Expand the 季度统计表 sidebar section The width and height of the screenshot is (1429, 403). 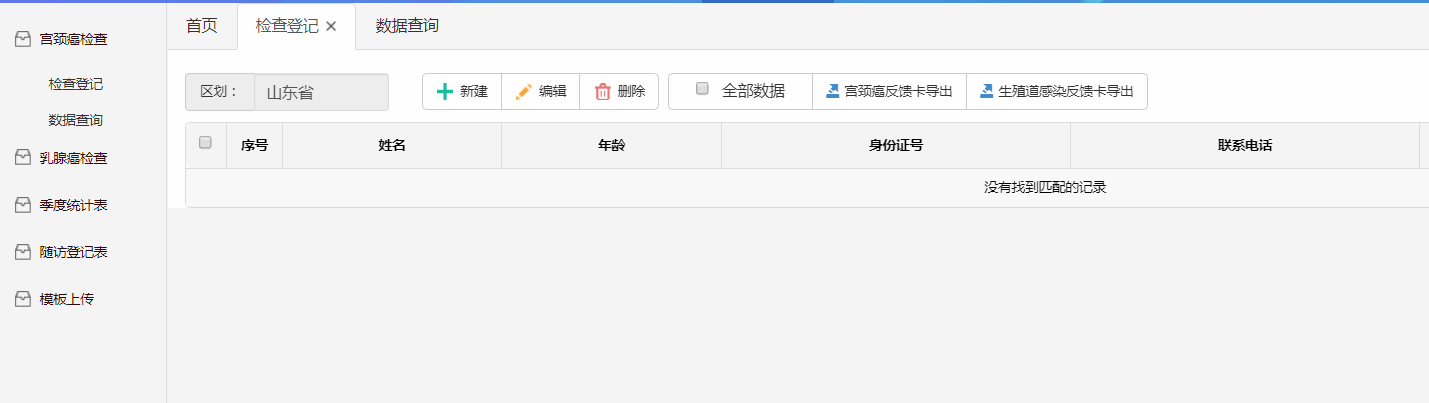click(73, 206)
